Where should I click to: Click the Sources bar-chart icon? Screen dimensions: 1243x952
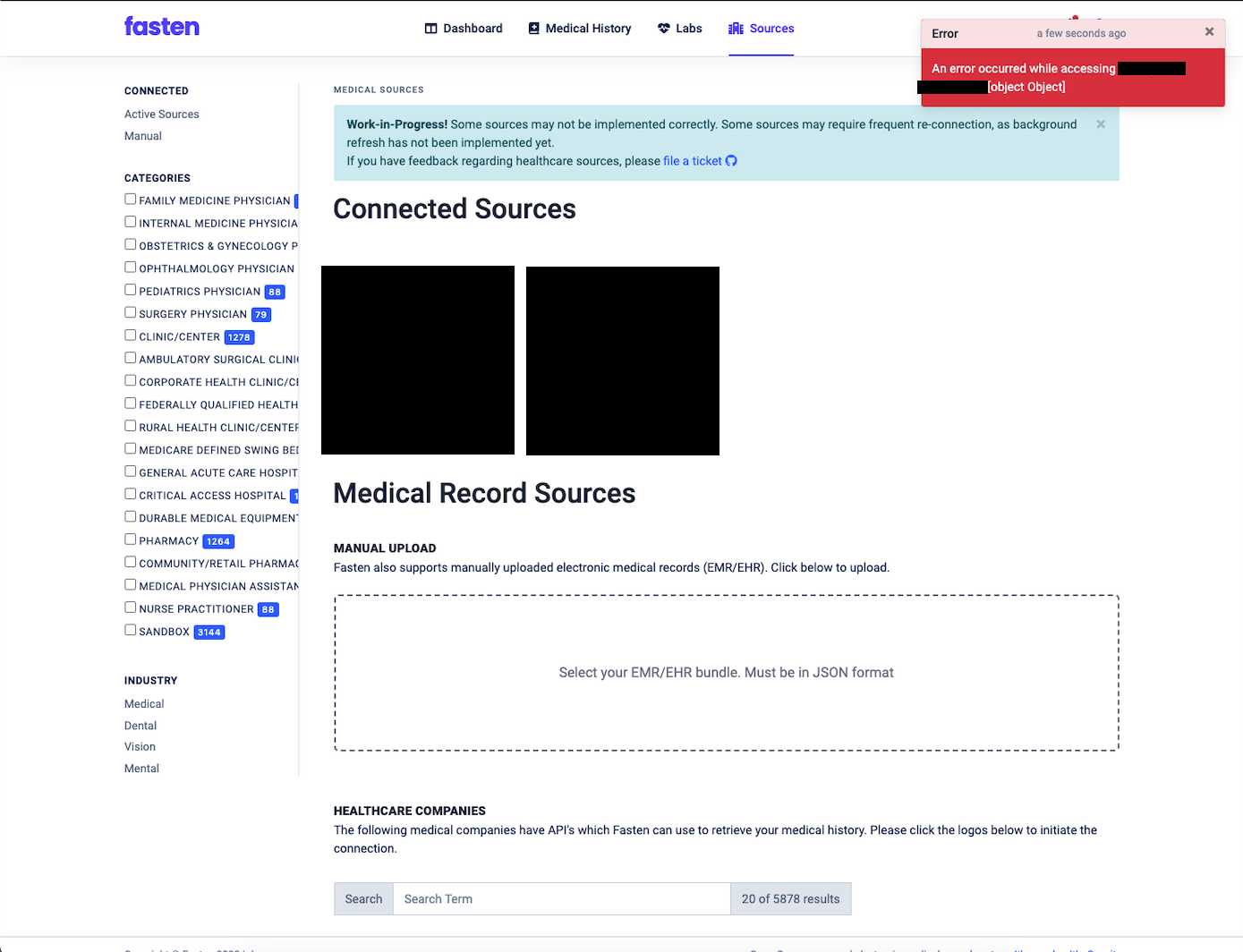click(x=734, y=29)
